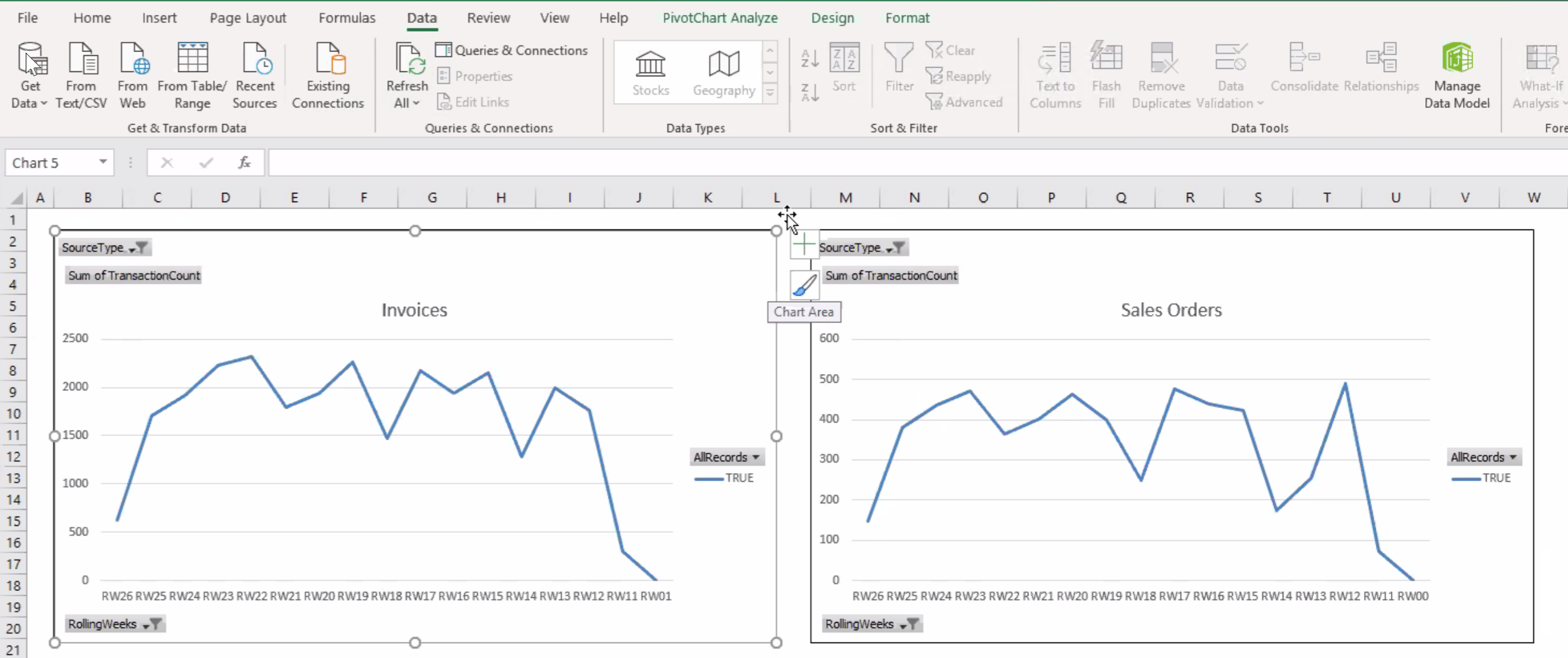Select TRUE legend entry in Invoices chart
The height and width of the screenshot is (658, 1568).
724,478
